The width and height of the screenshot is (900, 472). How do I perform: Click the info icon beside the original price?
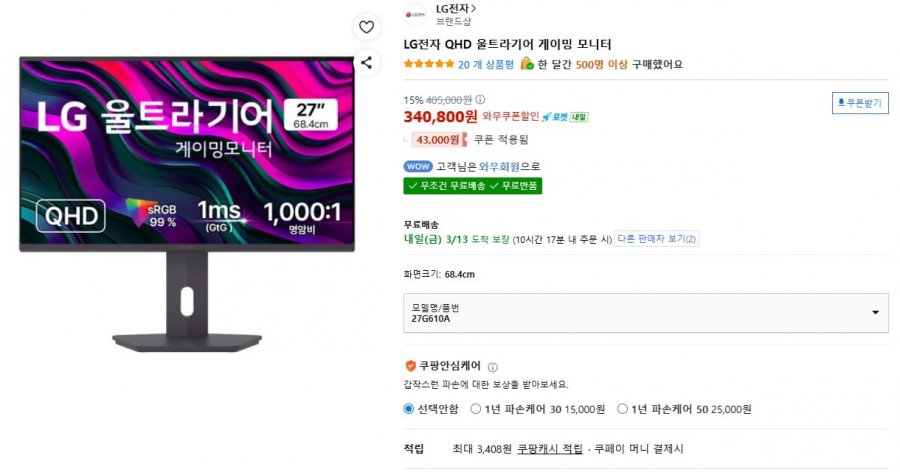481,100
